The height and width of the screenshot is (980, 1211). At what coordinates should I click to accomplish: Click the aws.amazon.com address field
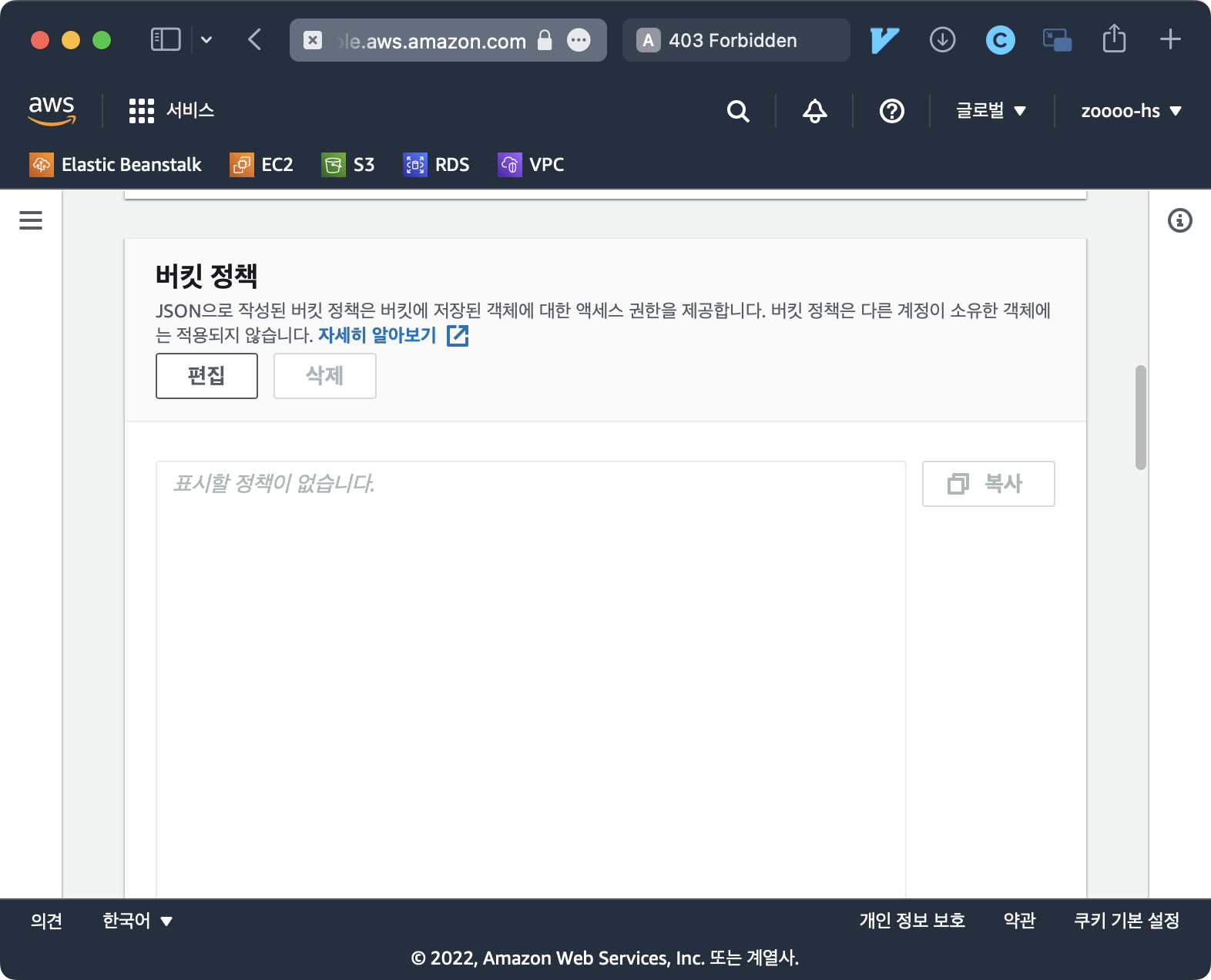[x=448, y=40]
